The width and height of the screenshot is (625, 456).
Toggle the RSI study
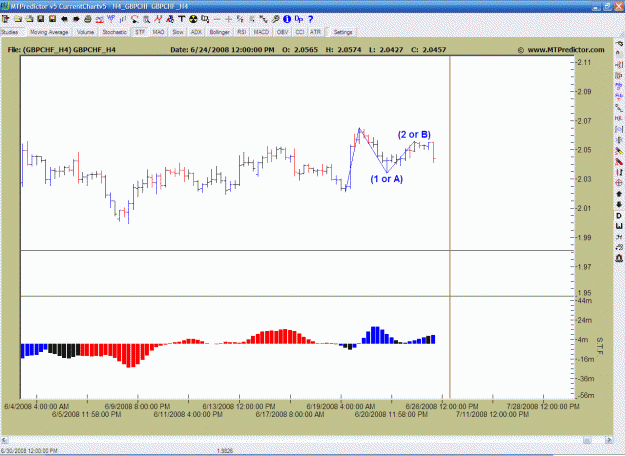pos(242,32)
